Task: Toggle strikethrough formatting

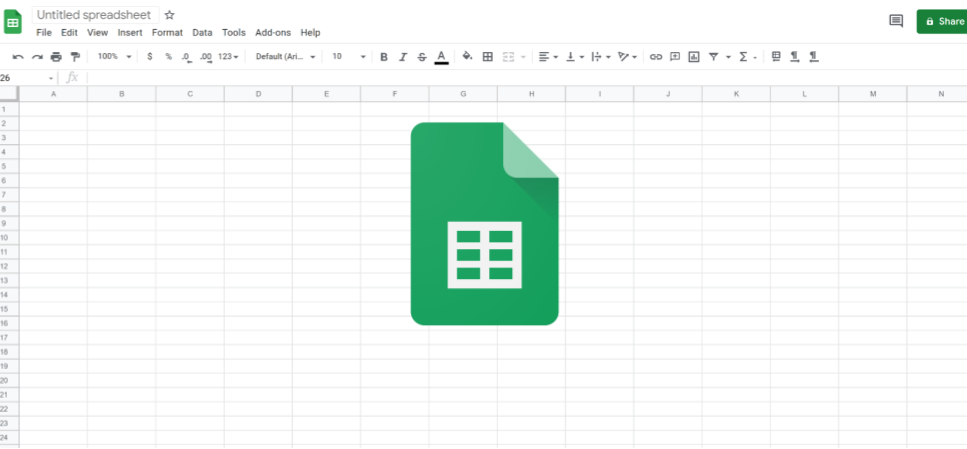Action: [x=422, y=57]
